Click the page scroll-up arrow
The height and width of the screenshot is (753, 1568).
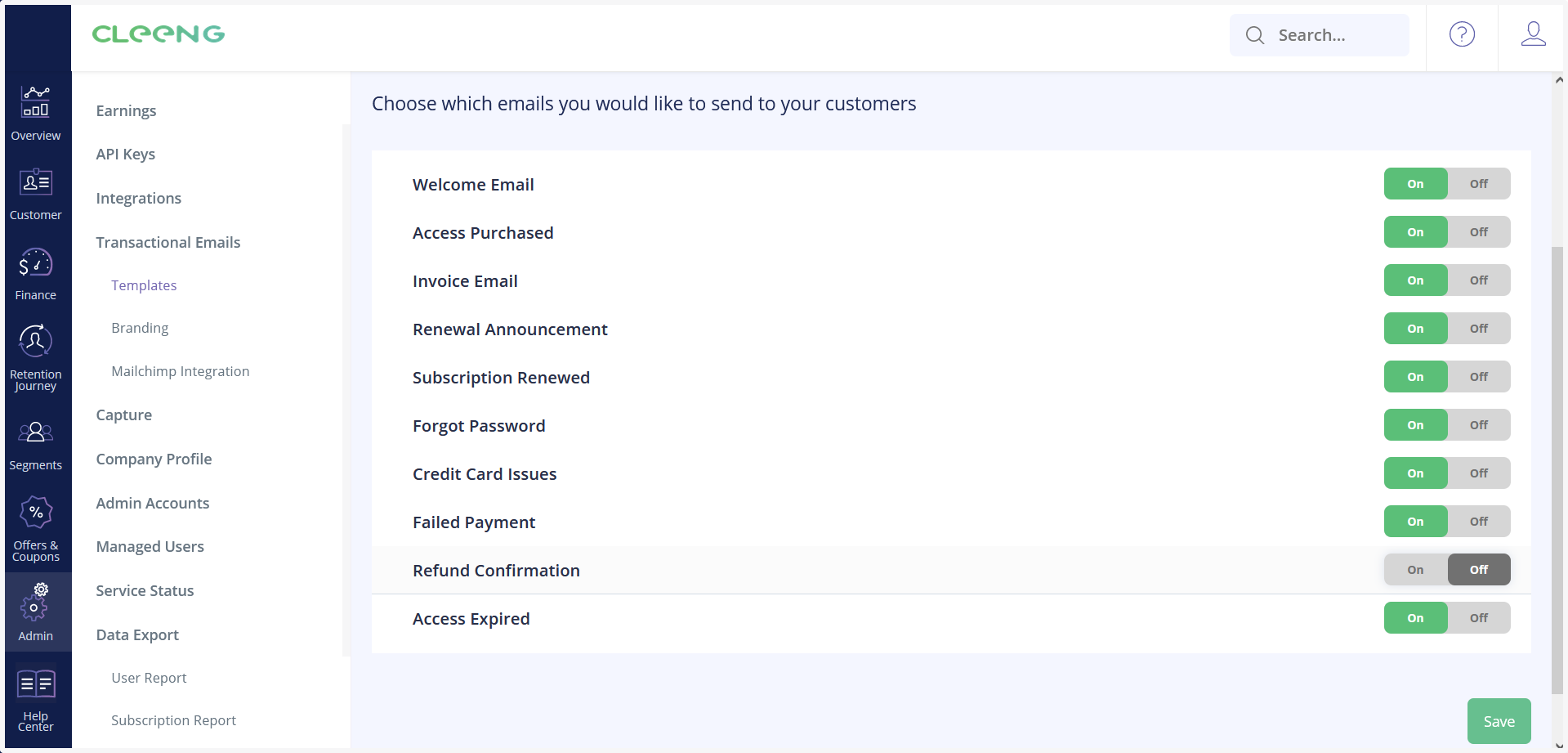click(1559, 80)
